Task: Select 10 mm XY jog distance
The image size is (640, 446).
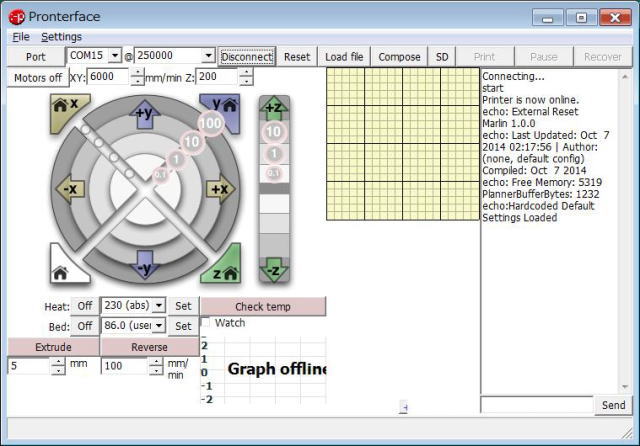Action: pos(192,142)
